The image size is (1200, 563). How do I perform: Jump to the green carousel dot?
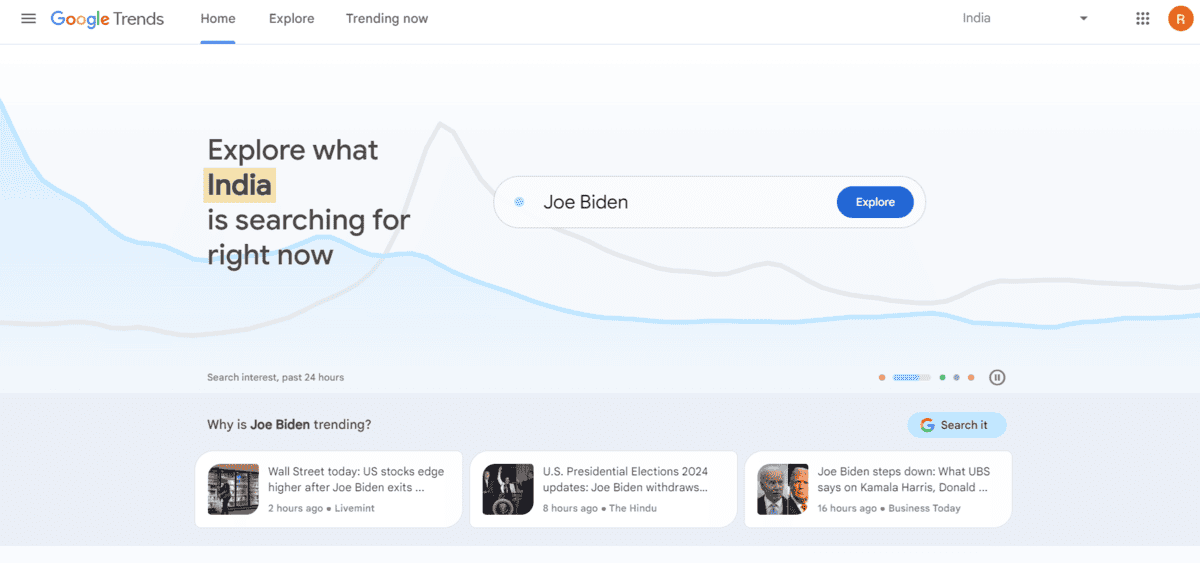point(943,378)
